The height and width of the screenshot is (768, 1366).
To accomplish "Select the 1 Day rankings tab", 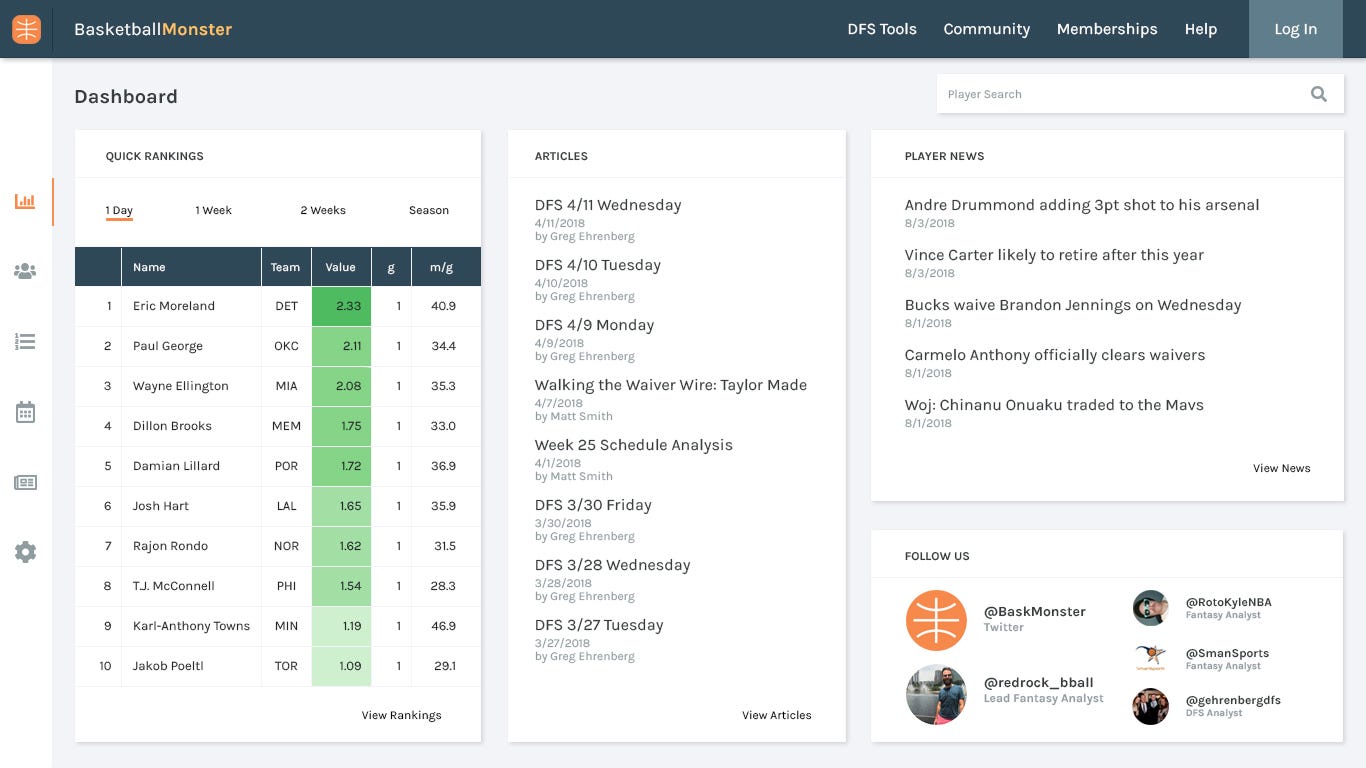I will point(119,211).
